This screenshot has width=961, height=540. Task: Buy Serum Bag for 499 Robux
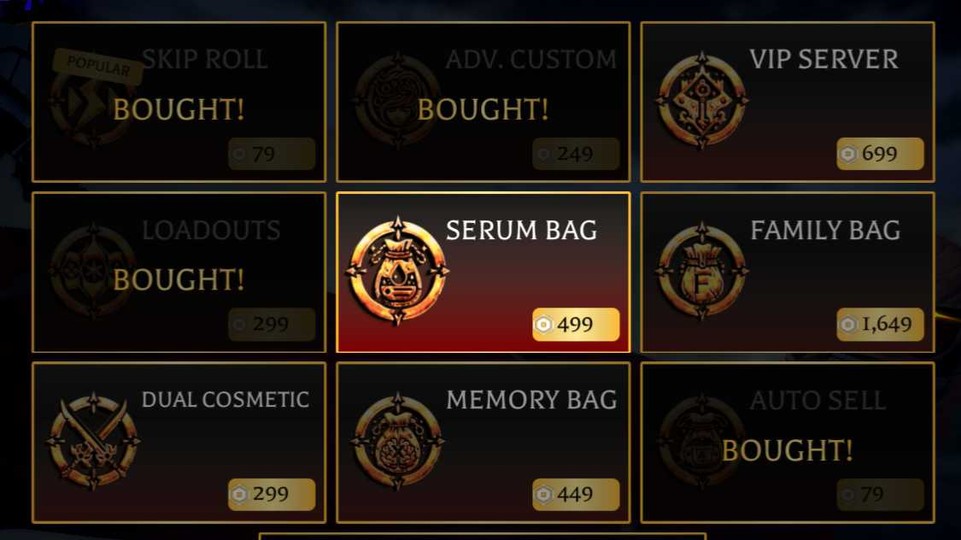pos(575,324)
